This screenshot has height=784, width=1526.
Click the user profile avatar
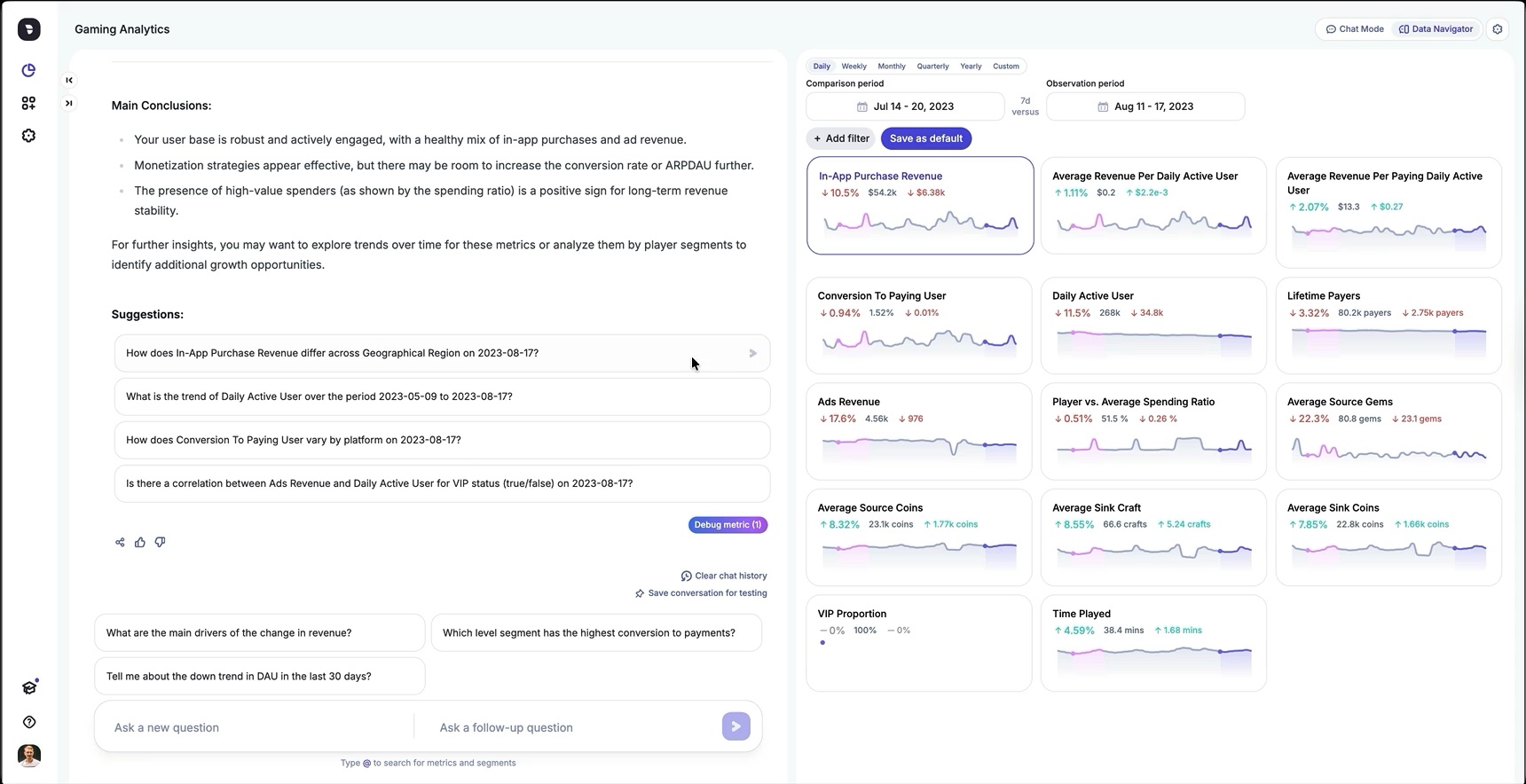coord(29,756)
